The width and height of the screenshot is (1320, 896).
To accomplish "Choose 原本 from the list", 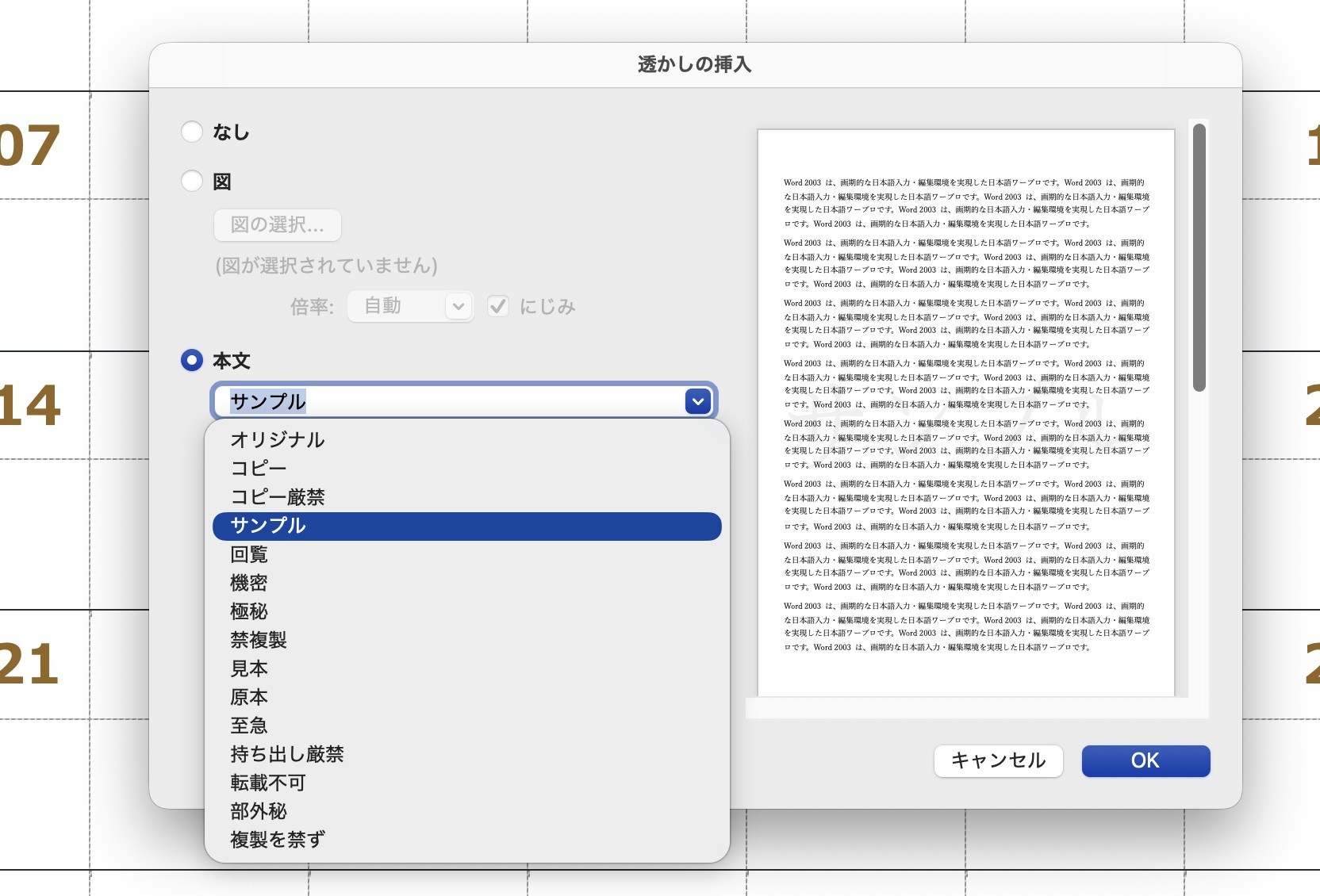I will 467,697.
